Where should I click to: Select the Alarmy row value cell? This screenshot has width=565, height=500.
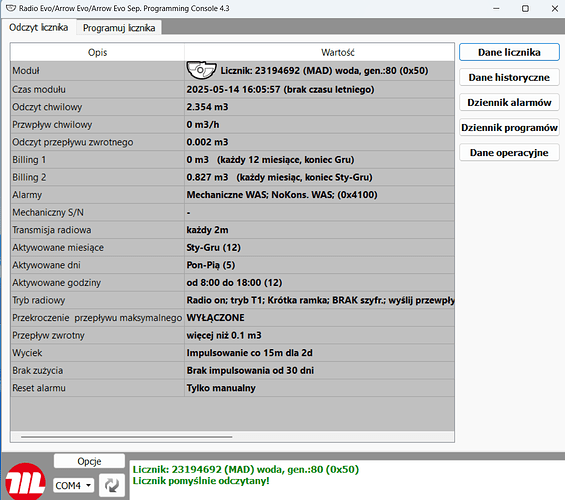click(x=320, y=195)
